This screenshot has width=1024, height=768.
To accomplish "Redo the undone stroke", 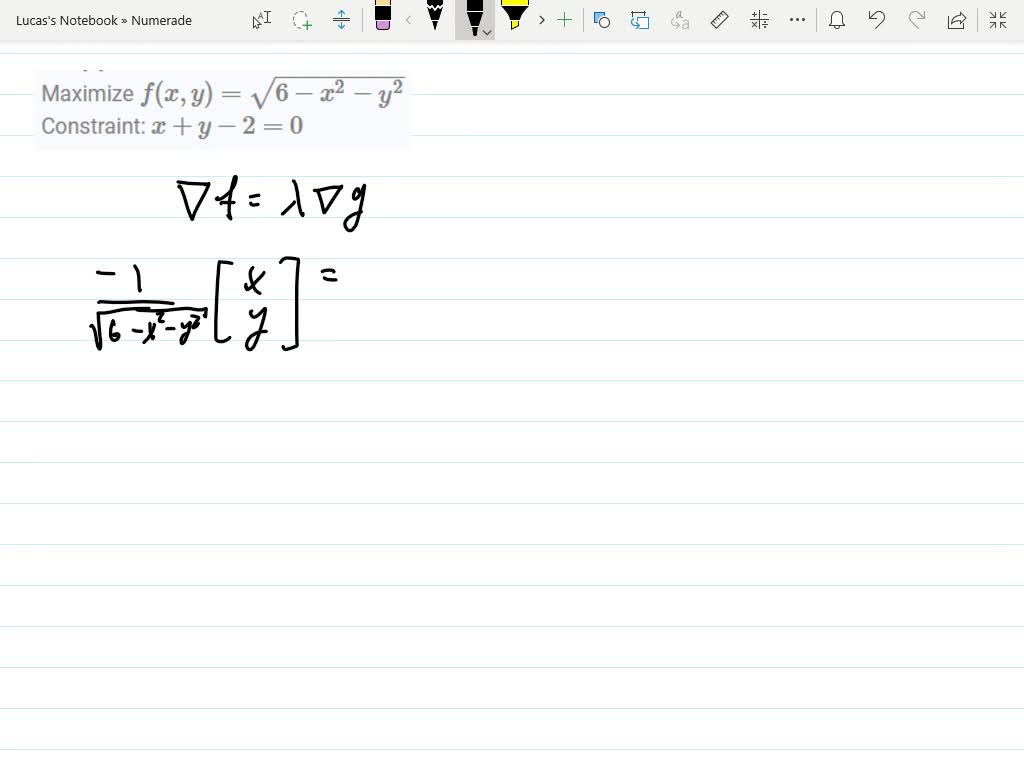I will click(x=917, y=20).
